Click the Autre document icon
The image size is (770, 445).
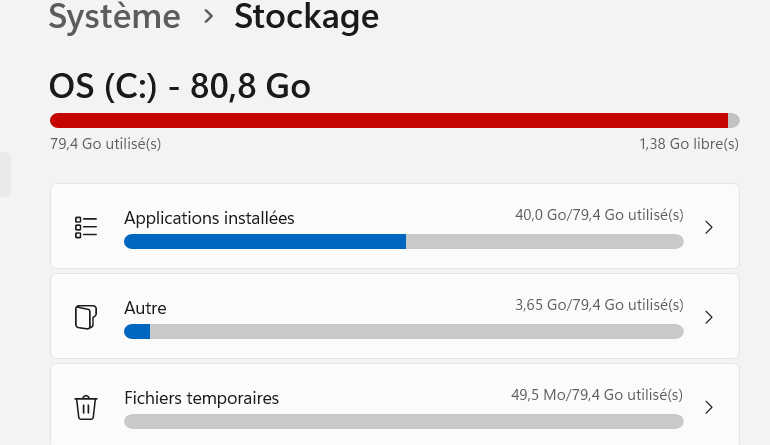(86, 317)
